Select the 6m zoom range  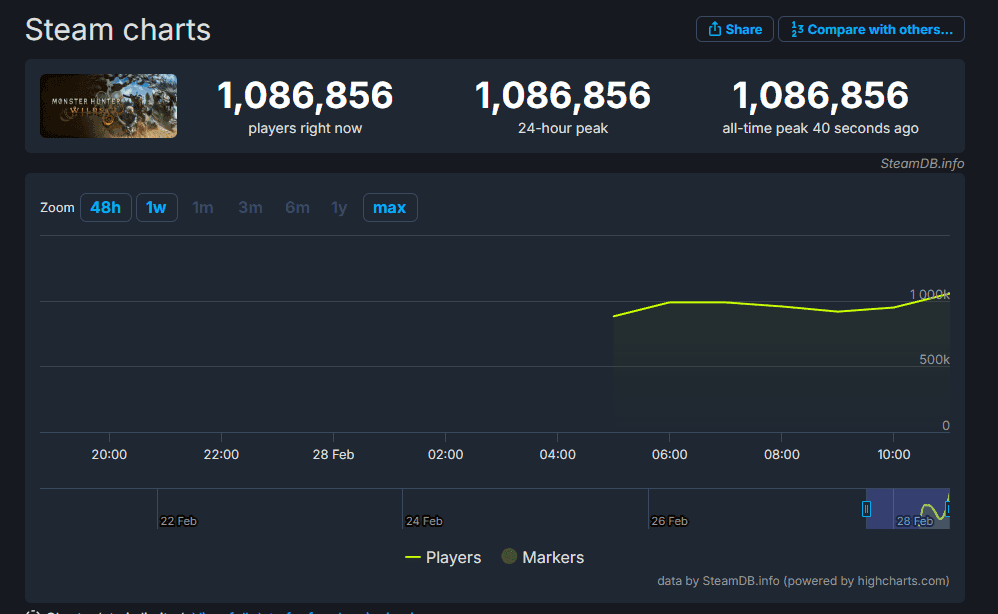tap(297, 207)
